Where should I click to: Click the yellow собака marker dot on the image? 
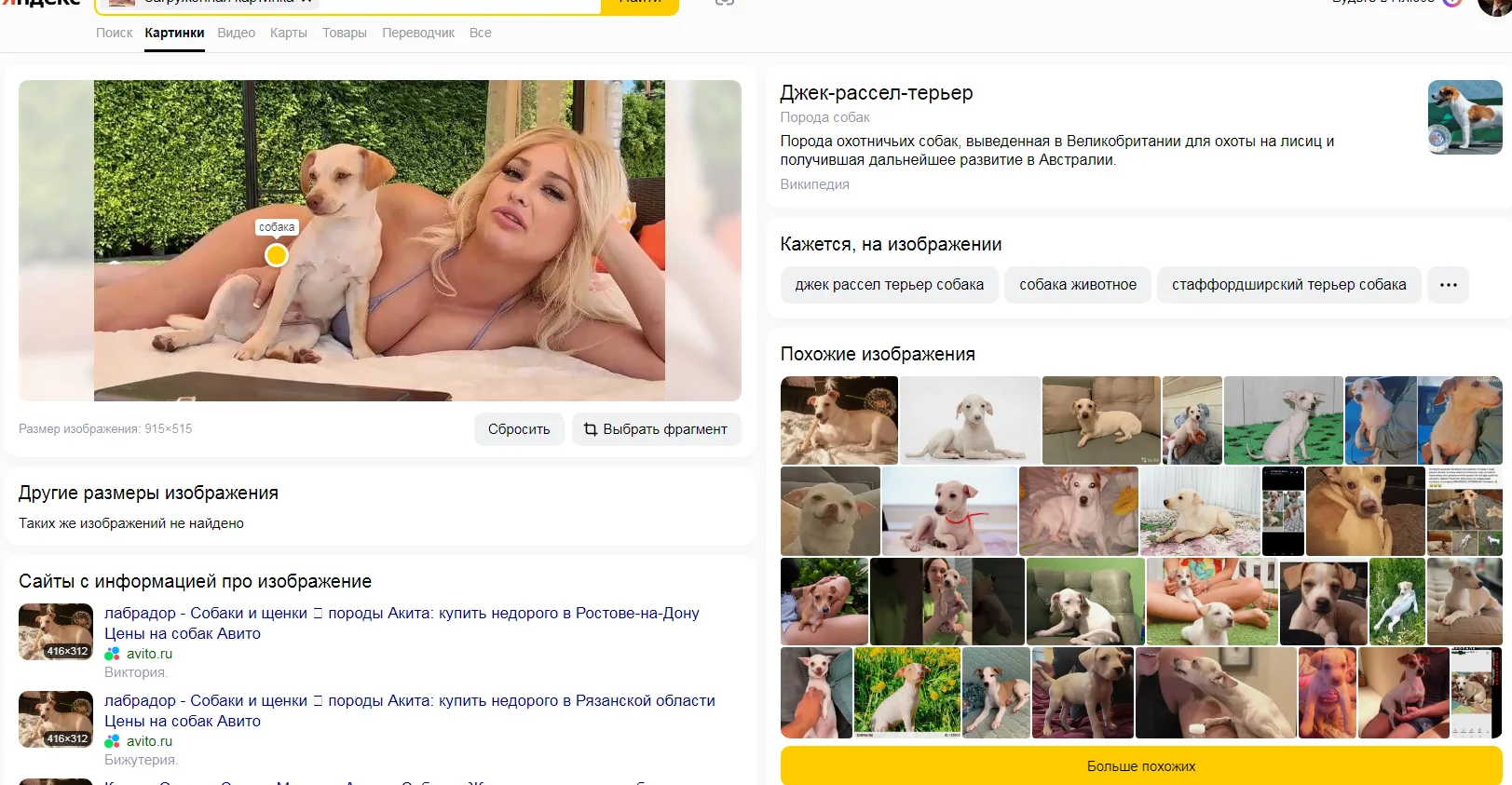click(277, 255)
